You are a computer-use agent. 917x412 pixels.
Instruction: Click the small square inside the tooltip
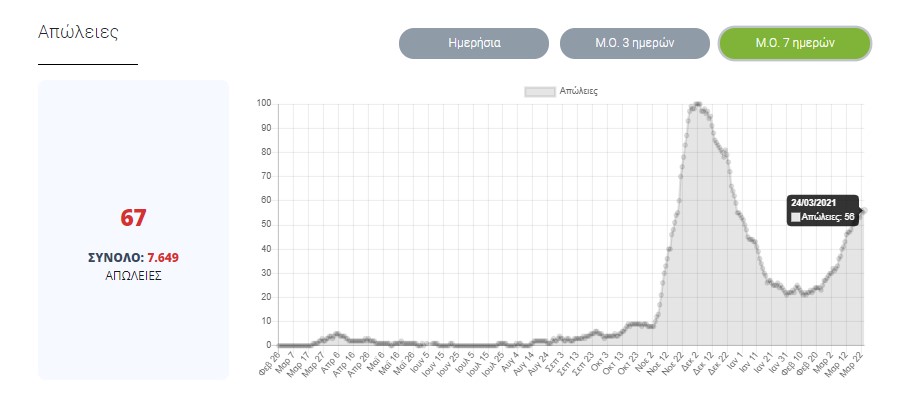click(x=796, y=217)
